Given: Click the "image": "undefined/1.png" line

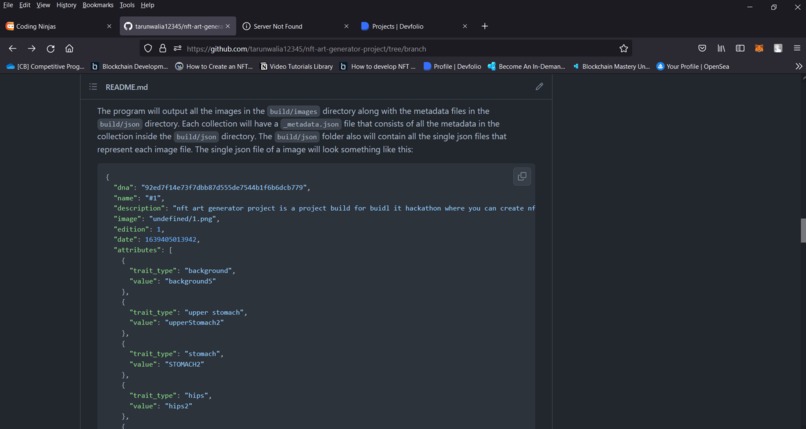Looking at the screenshot, I should pyautogui.click(x=167, y=219).
